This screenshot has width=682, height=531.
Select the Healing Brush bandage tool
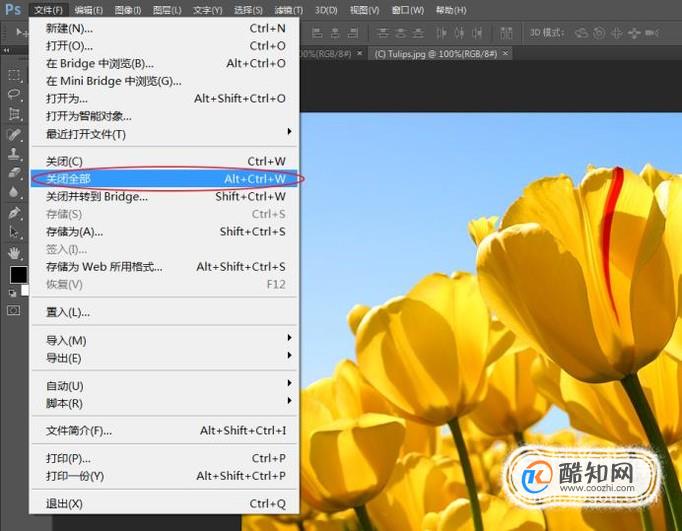[14, 134]
